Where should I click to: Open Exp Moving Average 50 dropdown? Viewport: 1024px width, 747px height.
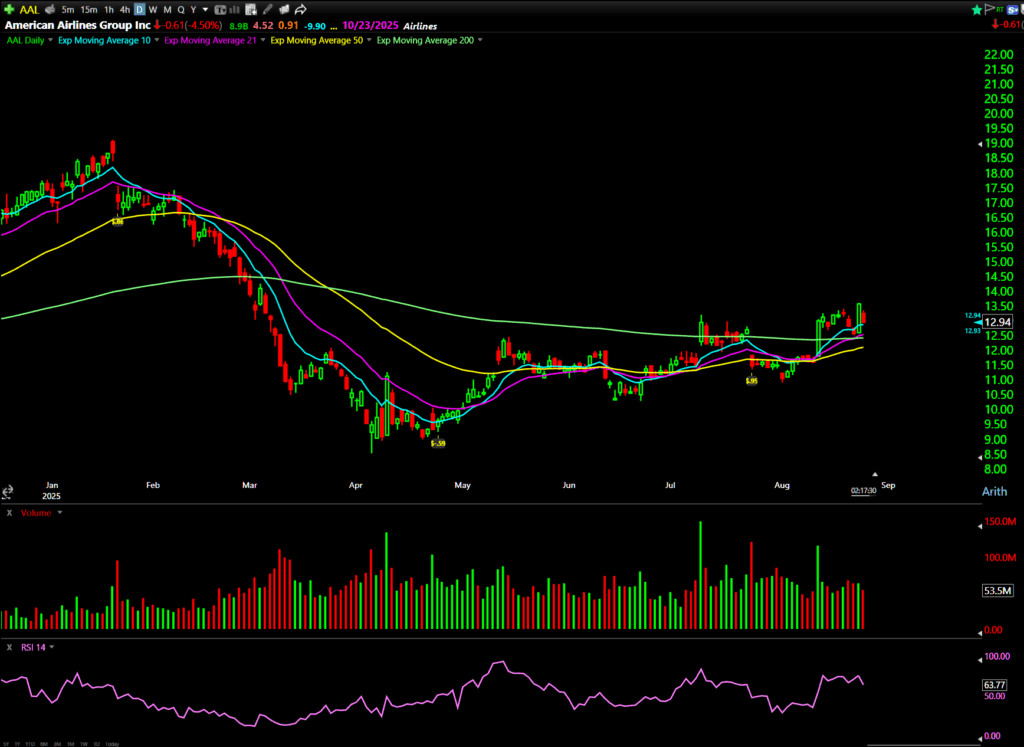coord(369,40)
